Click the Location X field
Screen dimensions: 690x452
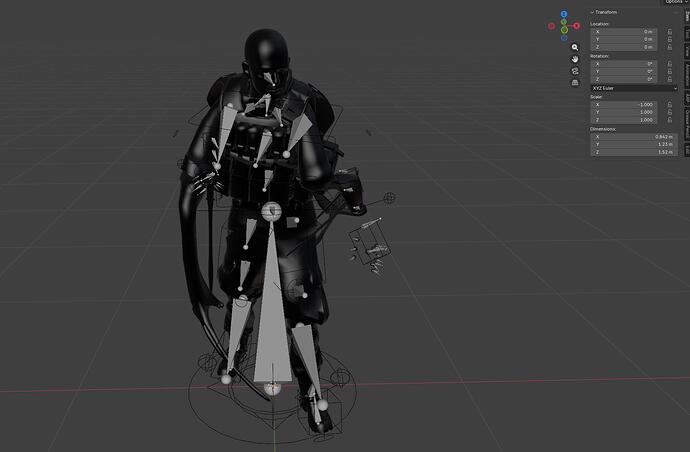click(x=624, y=32)
